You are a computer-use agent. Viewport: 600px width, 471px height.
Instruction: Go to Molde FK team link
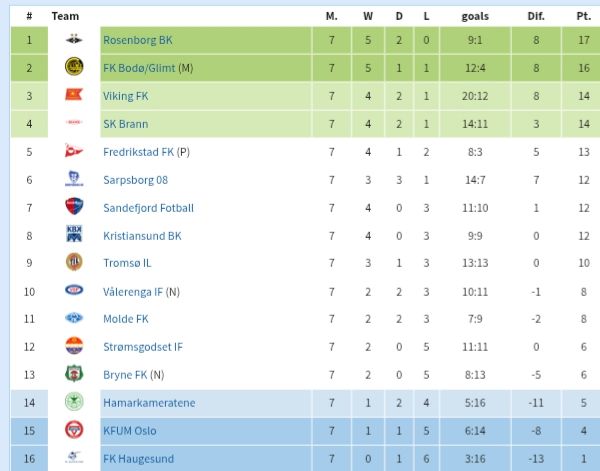125,319
